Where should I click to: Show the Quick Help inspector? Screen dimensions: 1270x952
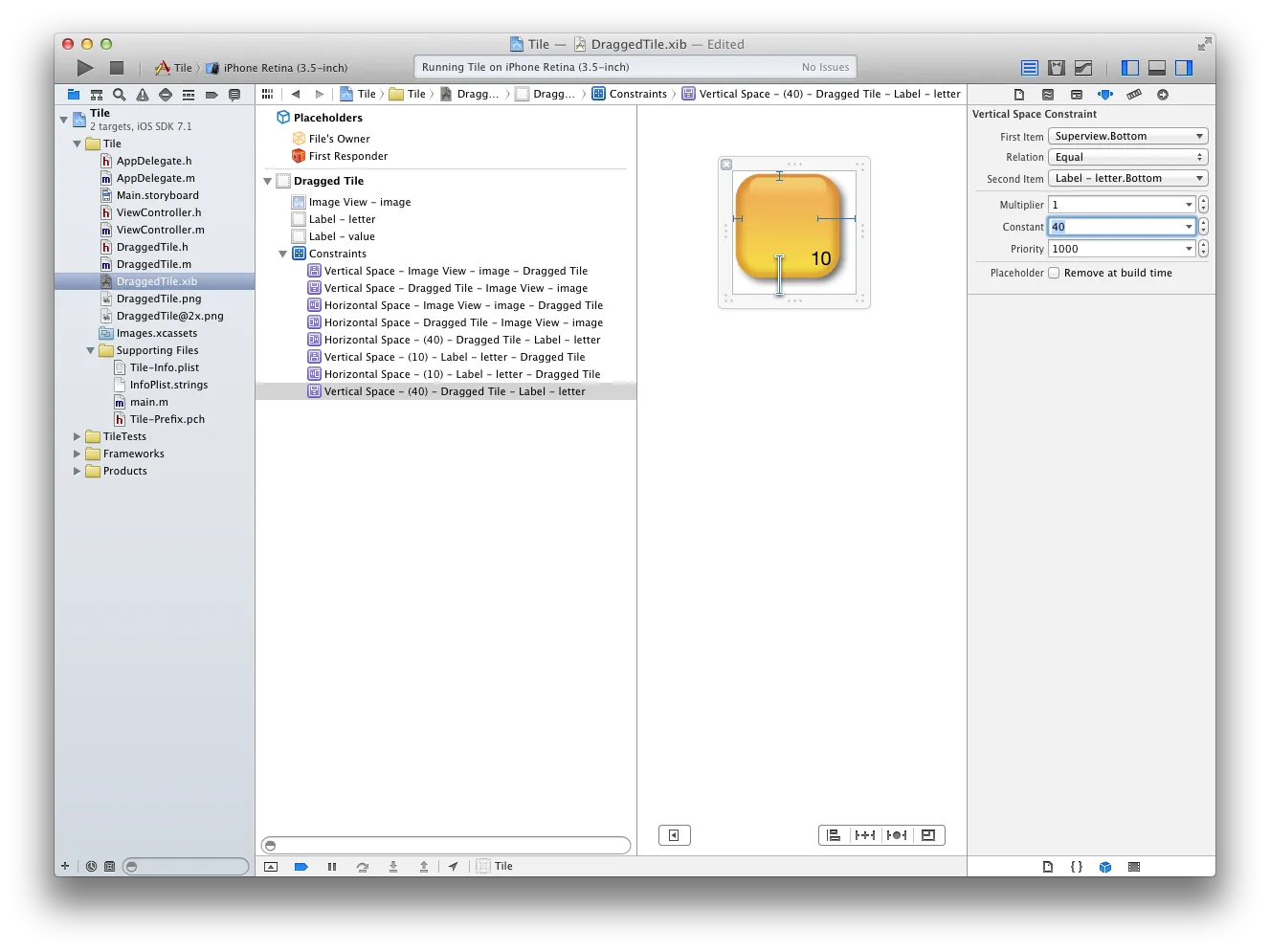pyautogui.click(x=1048, y=95)
